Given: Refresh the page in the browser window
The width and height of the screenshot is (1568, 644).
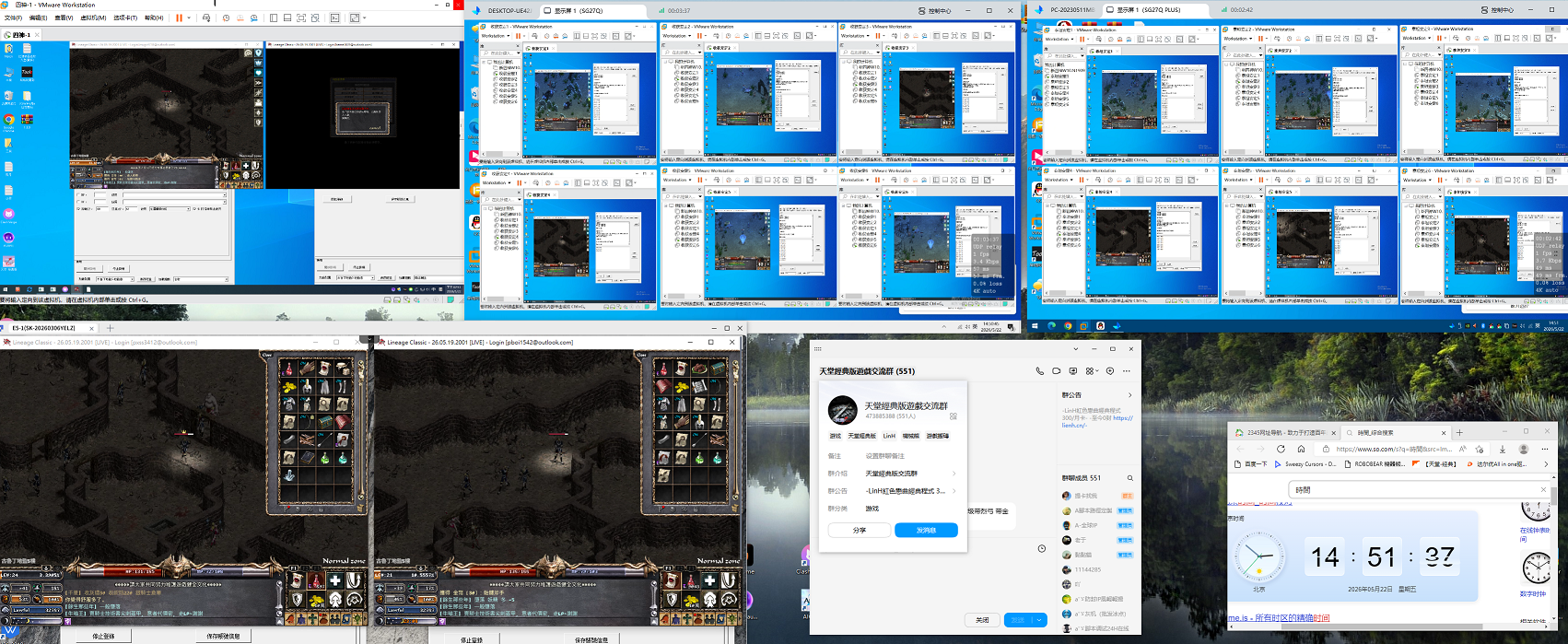Looking at the screenshot, I should coord(1281,449).
